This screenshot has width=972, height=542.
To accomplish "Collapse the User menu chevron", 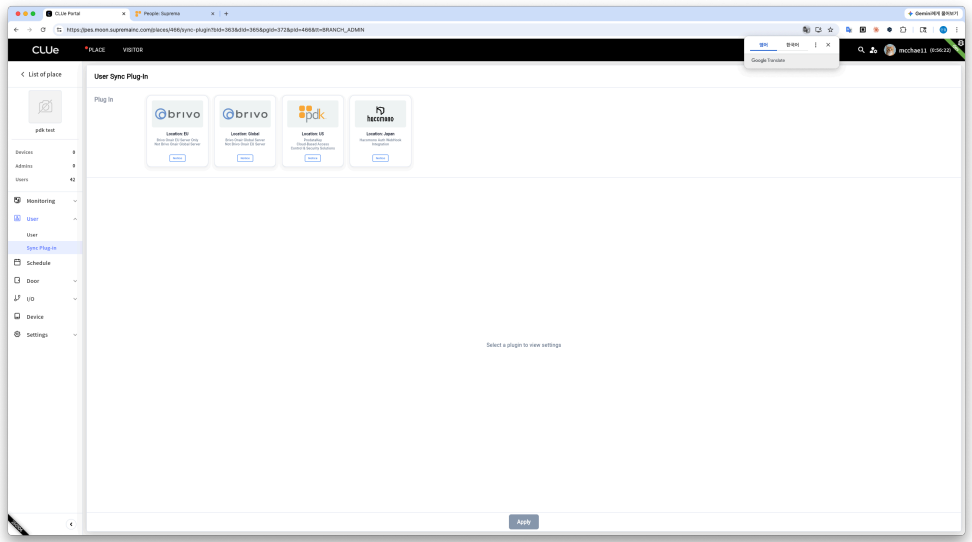I will click(x=75, y=219).
